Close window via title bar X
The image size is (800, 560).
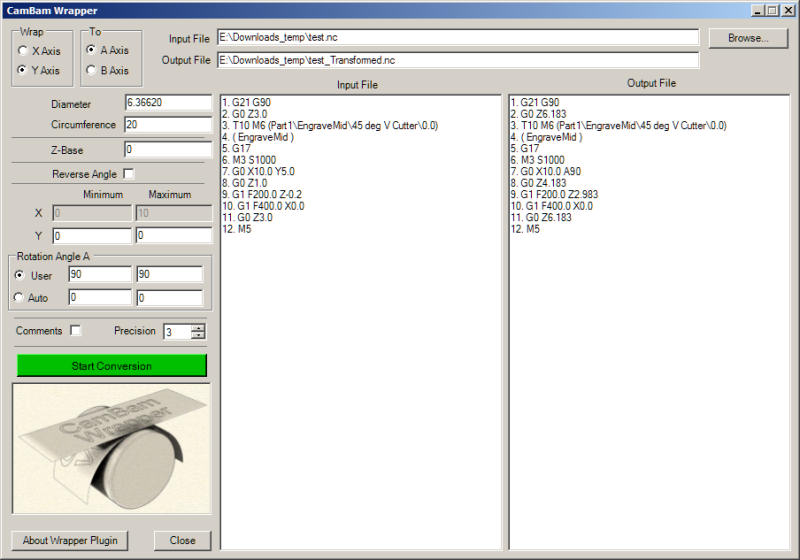click(x=789, y=10)
